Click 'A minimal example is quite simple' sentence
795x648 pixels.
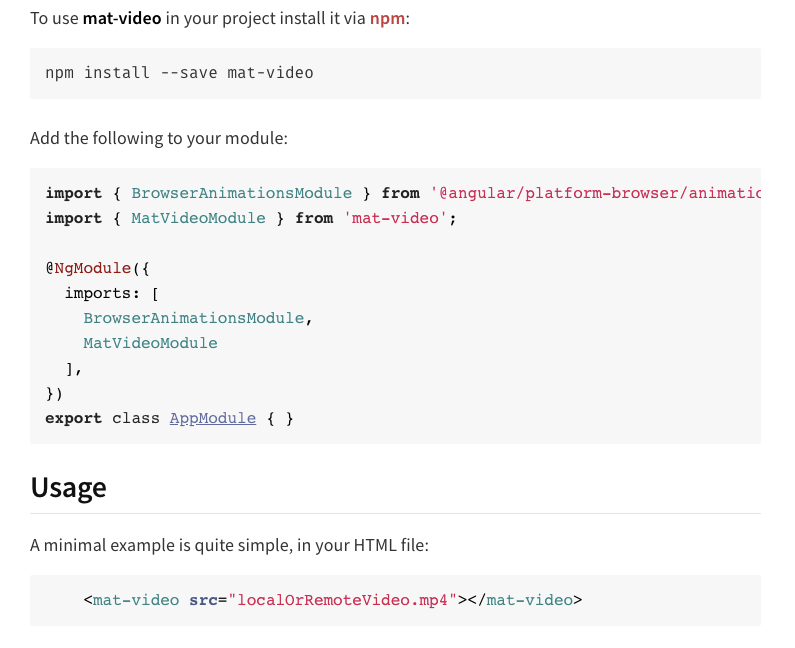pyautogui.click(x=229, y=546)
